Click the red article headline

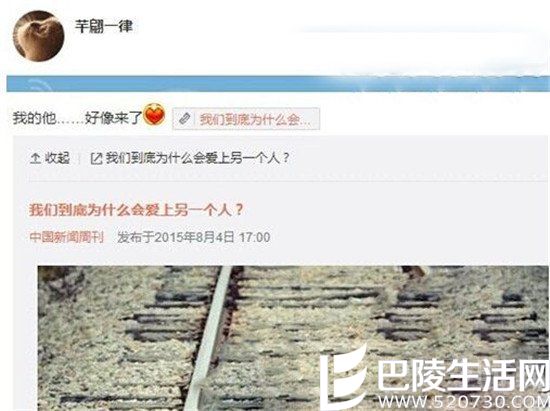click(x=136, y=210)
